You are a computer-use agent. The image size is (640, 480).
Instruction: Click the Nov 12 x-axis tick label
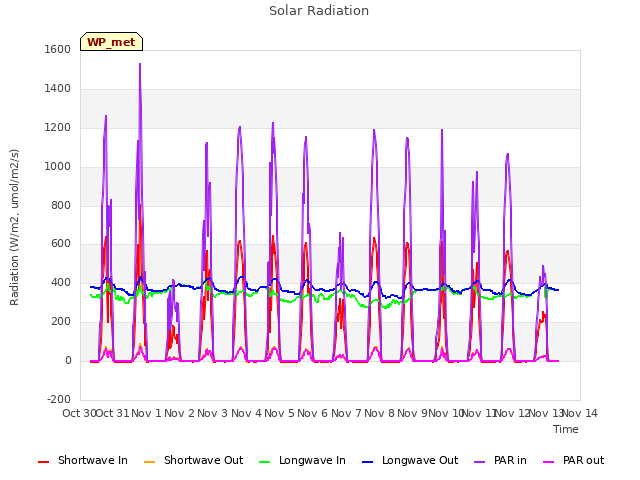(x=513, y=413)
